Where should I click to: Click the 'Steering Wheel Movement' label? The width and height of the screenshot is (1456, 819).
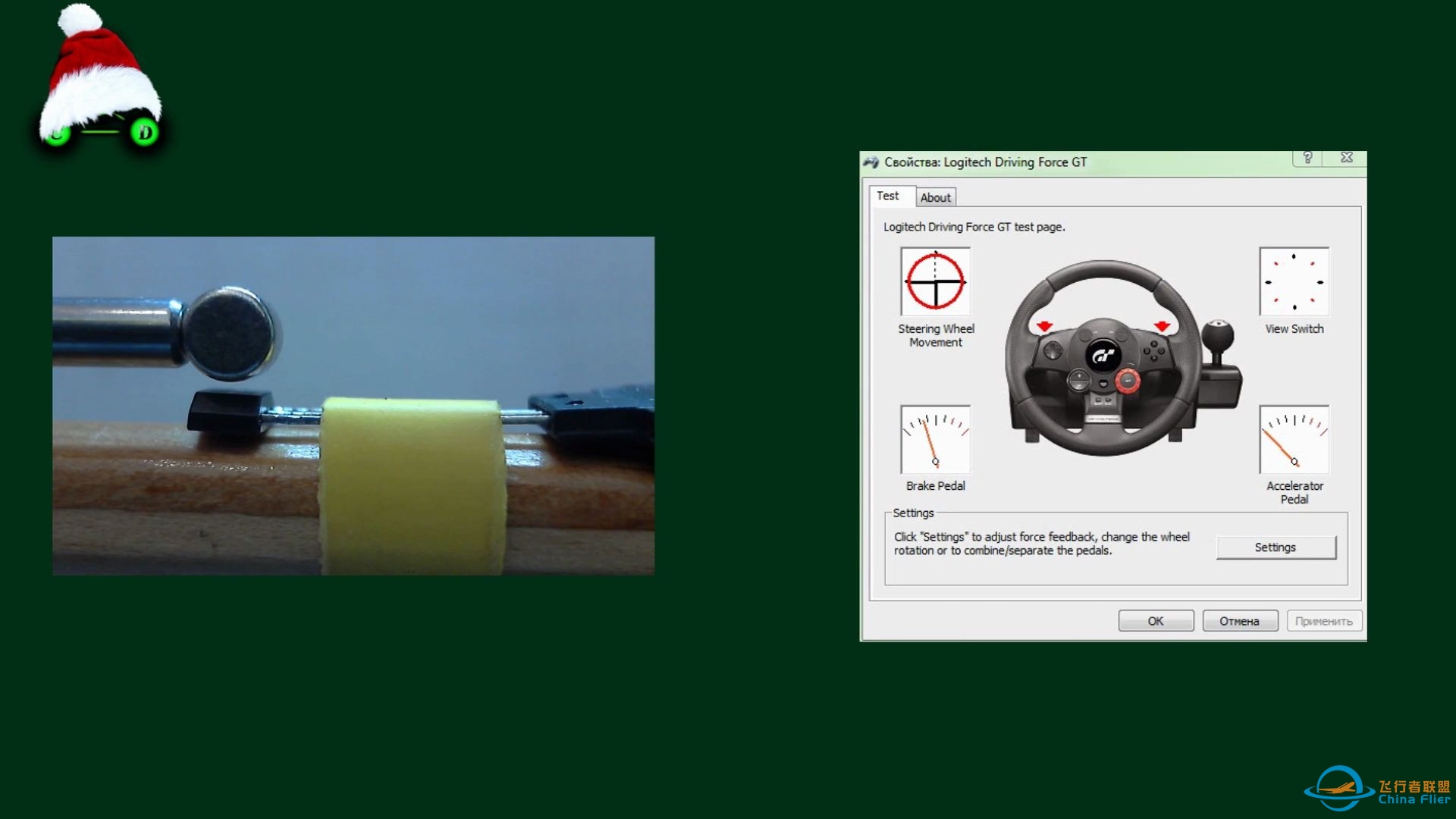(936, 335)
